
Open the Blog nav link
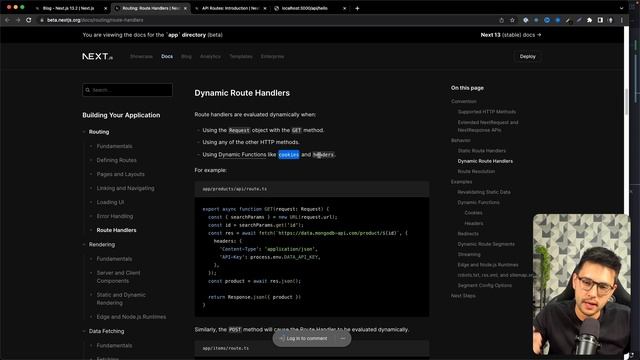[x=186, y=56]
